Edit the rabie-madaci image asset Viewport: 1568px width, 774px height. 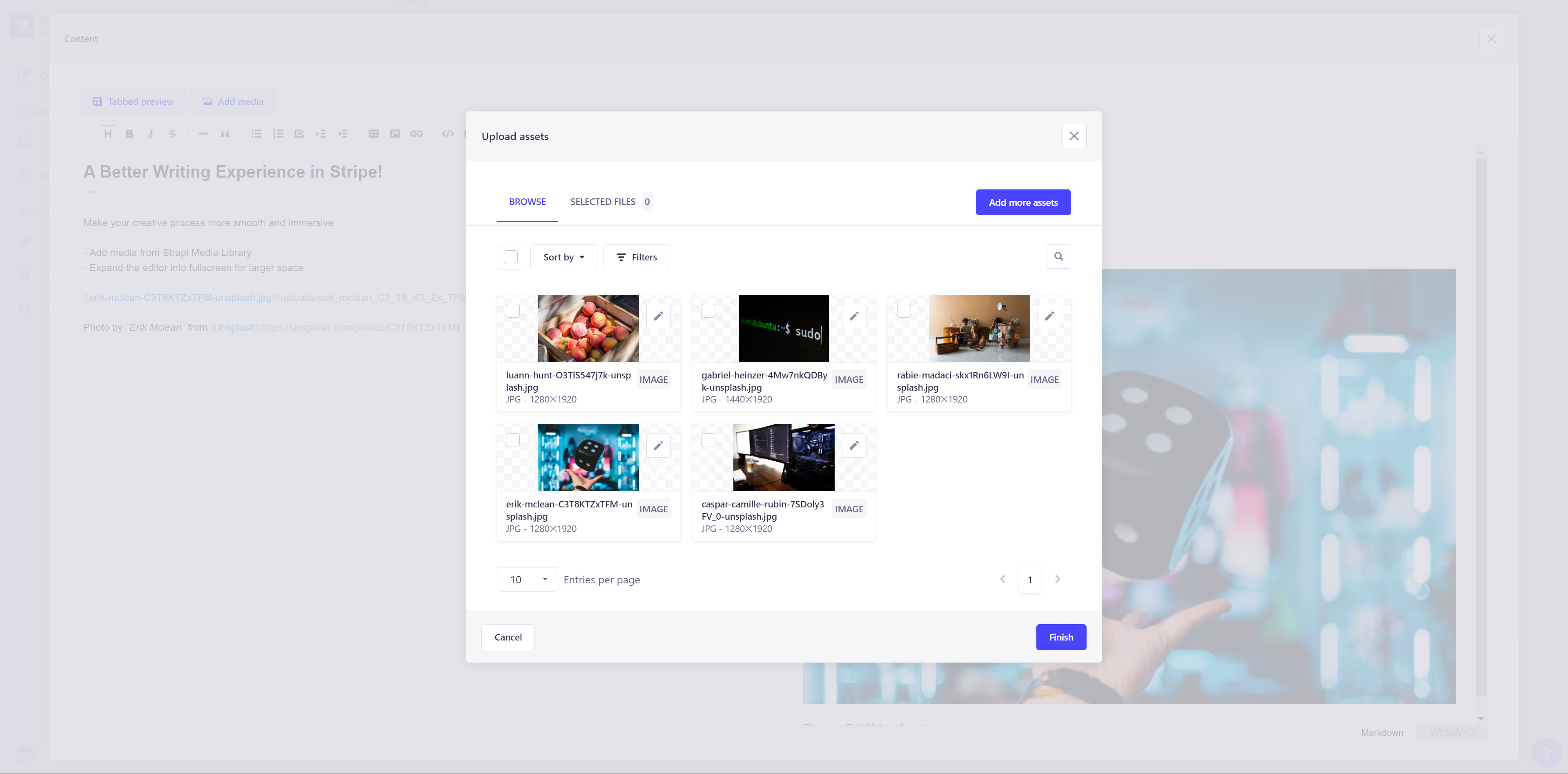[1049, 316]
